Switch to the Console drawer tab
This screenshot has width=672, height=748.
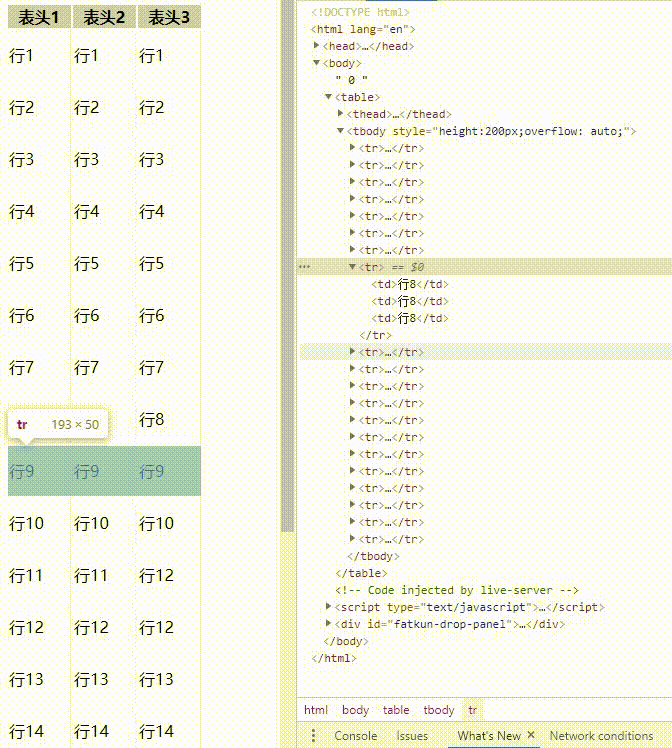(355, 736)
